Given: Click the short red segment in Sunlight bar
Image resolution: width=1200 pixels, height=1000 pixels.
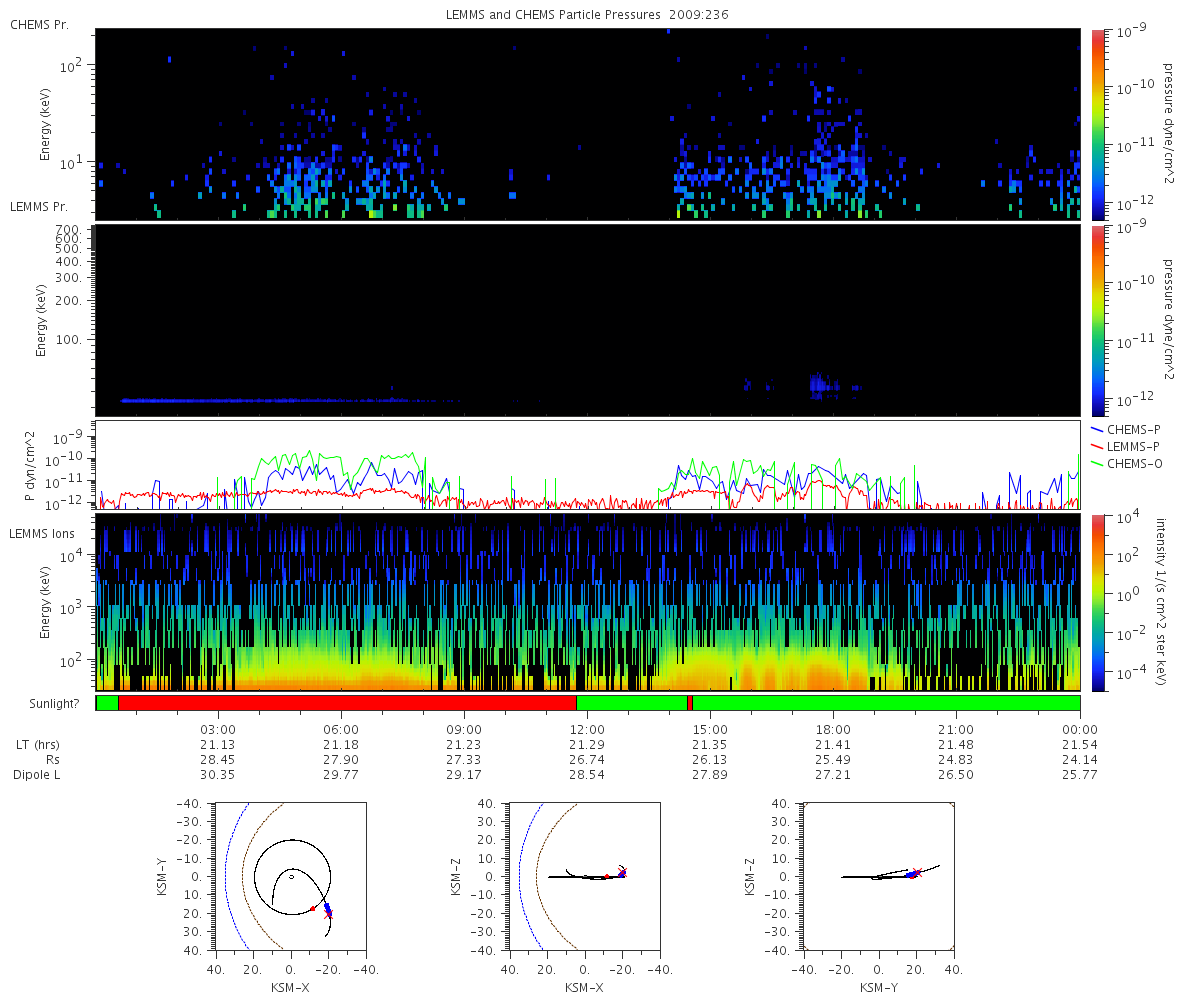Looking at the screenshot, I should click(x=690, y=703).
